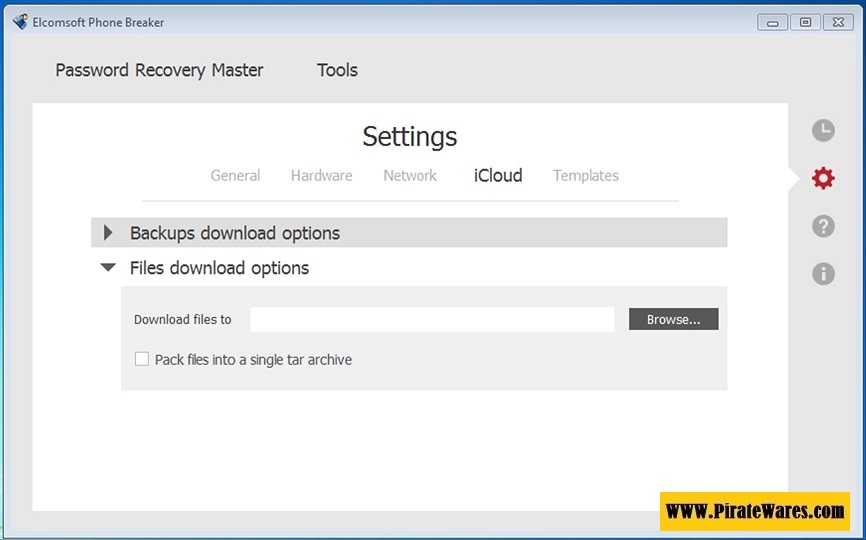Open help via question mark icon
Image resolution: width=866 pixels, height=540 pixels.
pyautogui.click(x=823, y=226)
